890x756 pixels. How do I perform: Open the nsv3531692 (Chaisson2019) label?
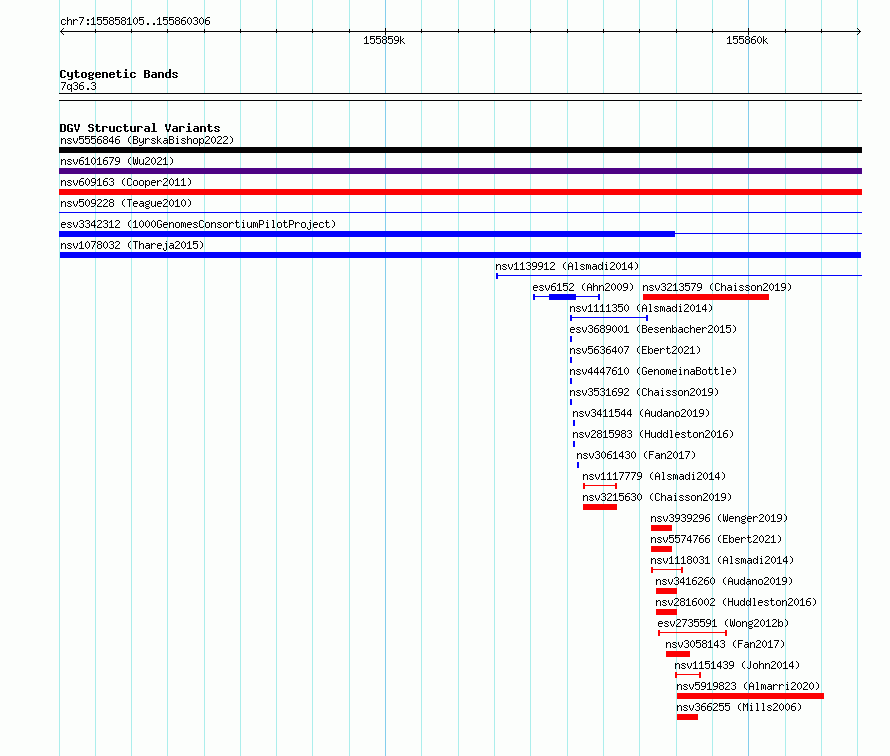coord(644,392)
